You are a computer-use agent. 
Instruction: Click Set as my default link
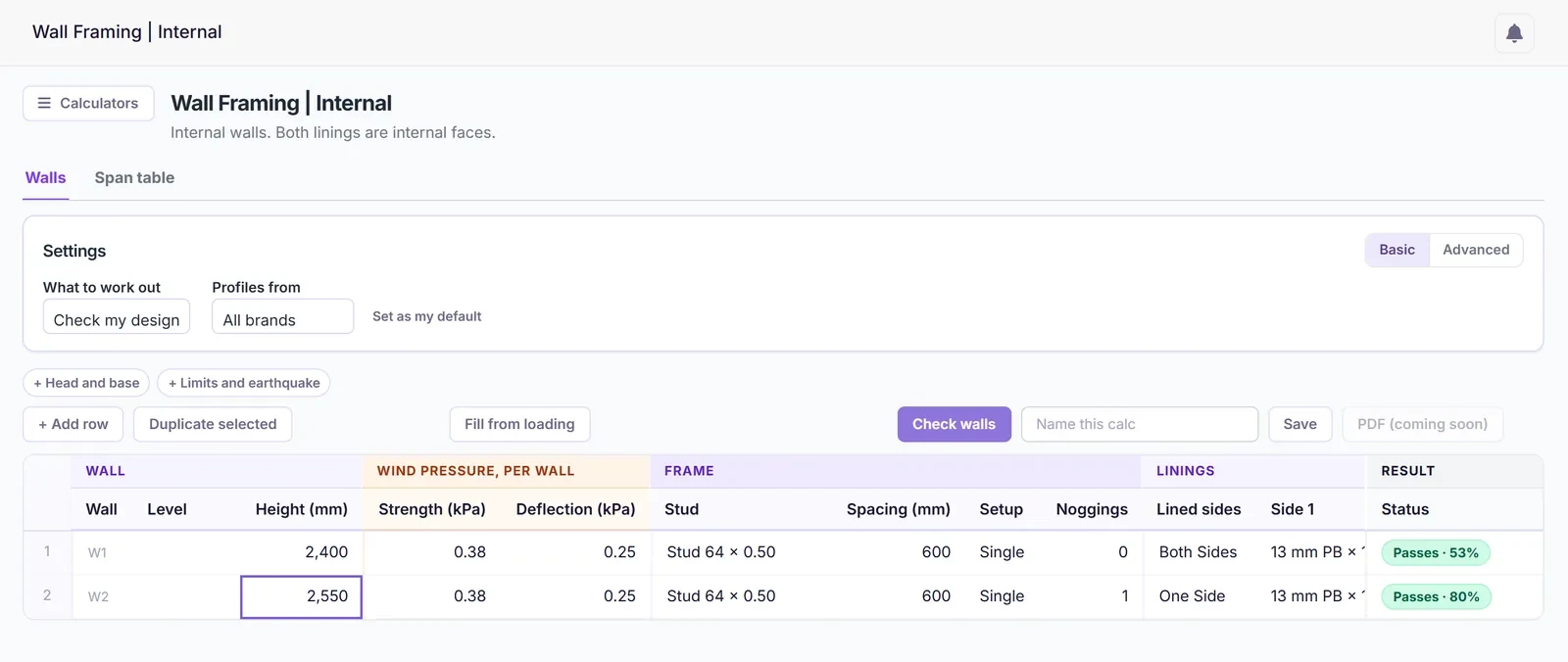[x=426, y=316]
